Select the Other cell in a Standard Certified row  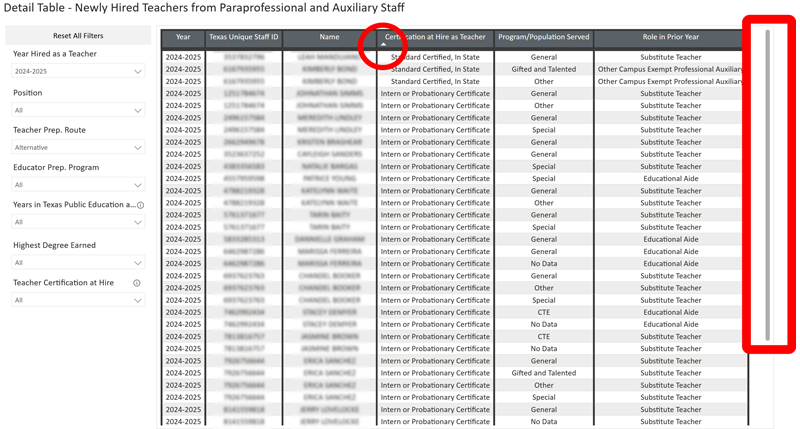tap(544, 82)
